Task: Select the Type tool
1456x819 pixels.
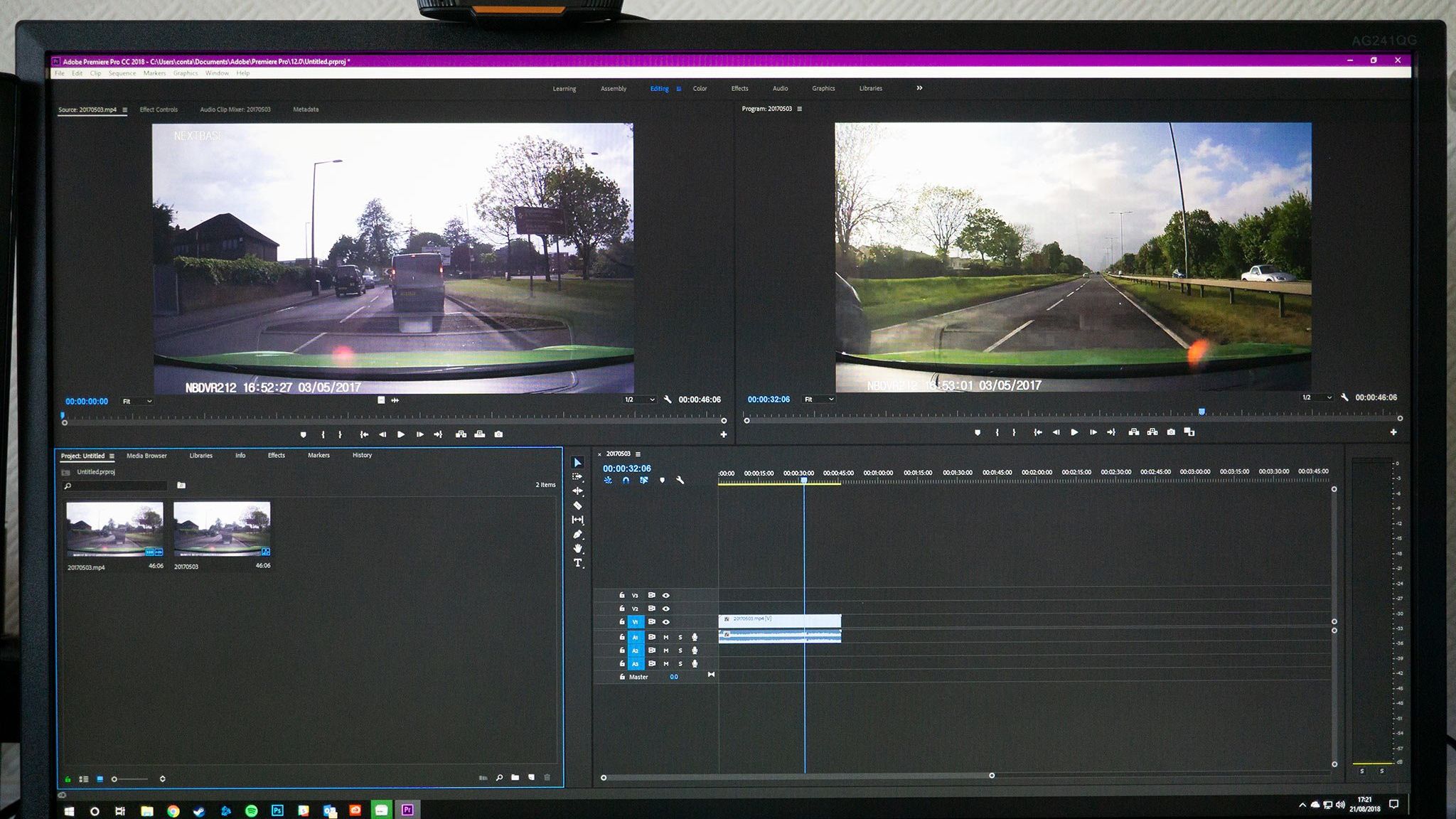Action: coord(578,563)
